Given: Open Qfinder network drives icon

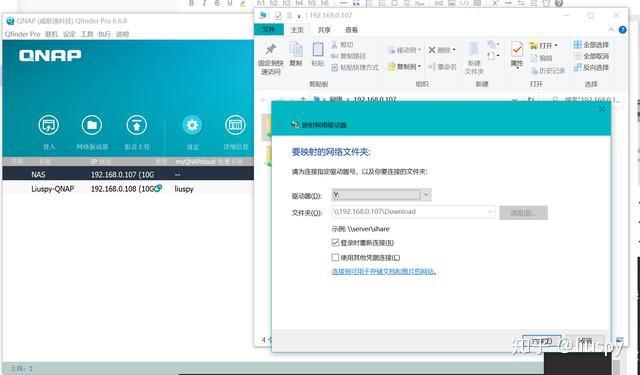Looking at the screenshot, I should [92, 125].
